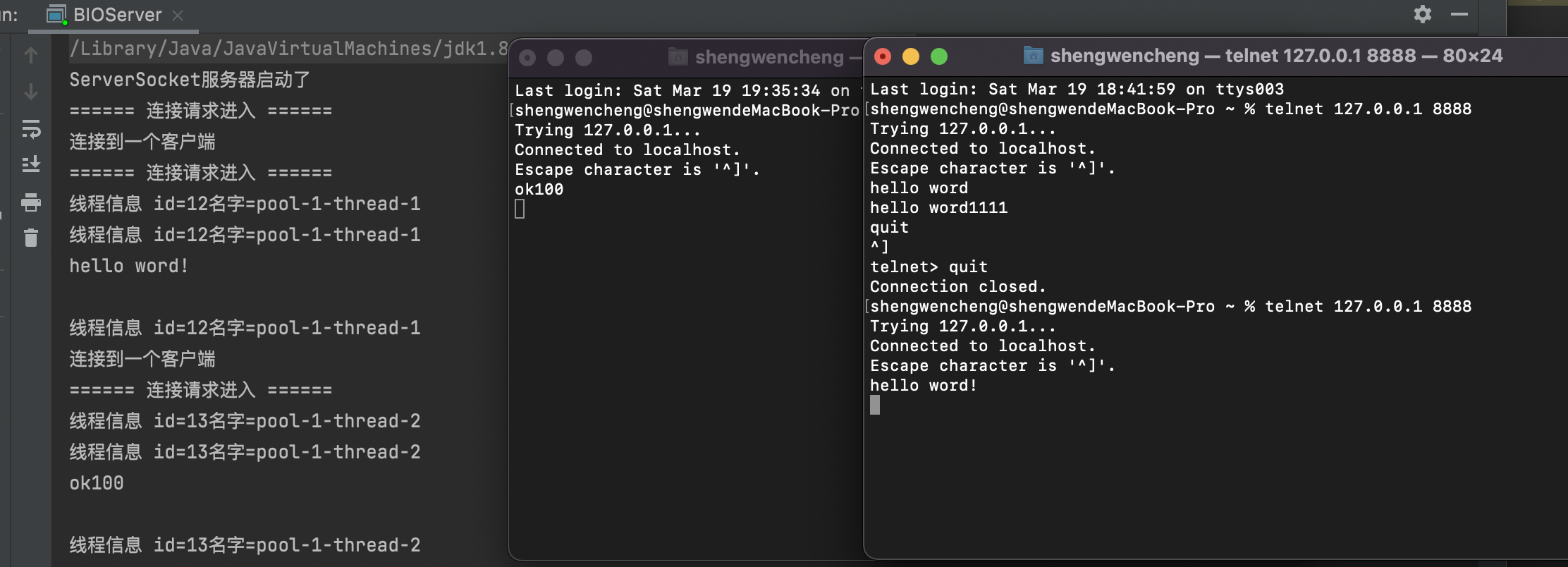The width and height of the screenshot is (1568, 567).
Task: Click 'telnet> quit' line in terminal
Action: 929,267
